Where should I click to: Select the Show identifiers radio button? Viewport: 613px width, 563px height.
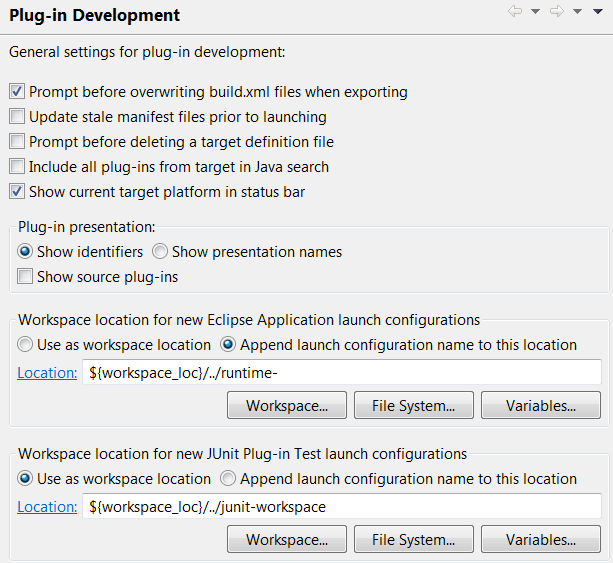coord(25,252)
